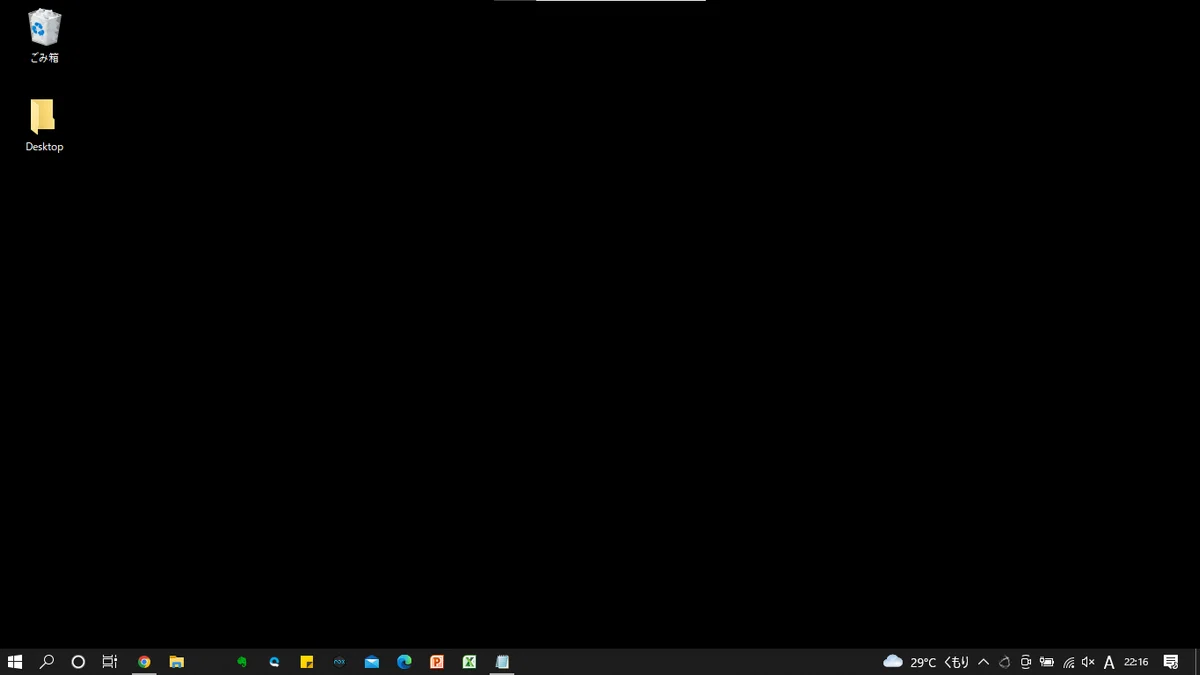Screen dimensions: 1200x675
Task: Open Excel from the taskbar
Action: point(469,662)
